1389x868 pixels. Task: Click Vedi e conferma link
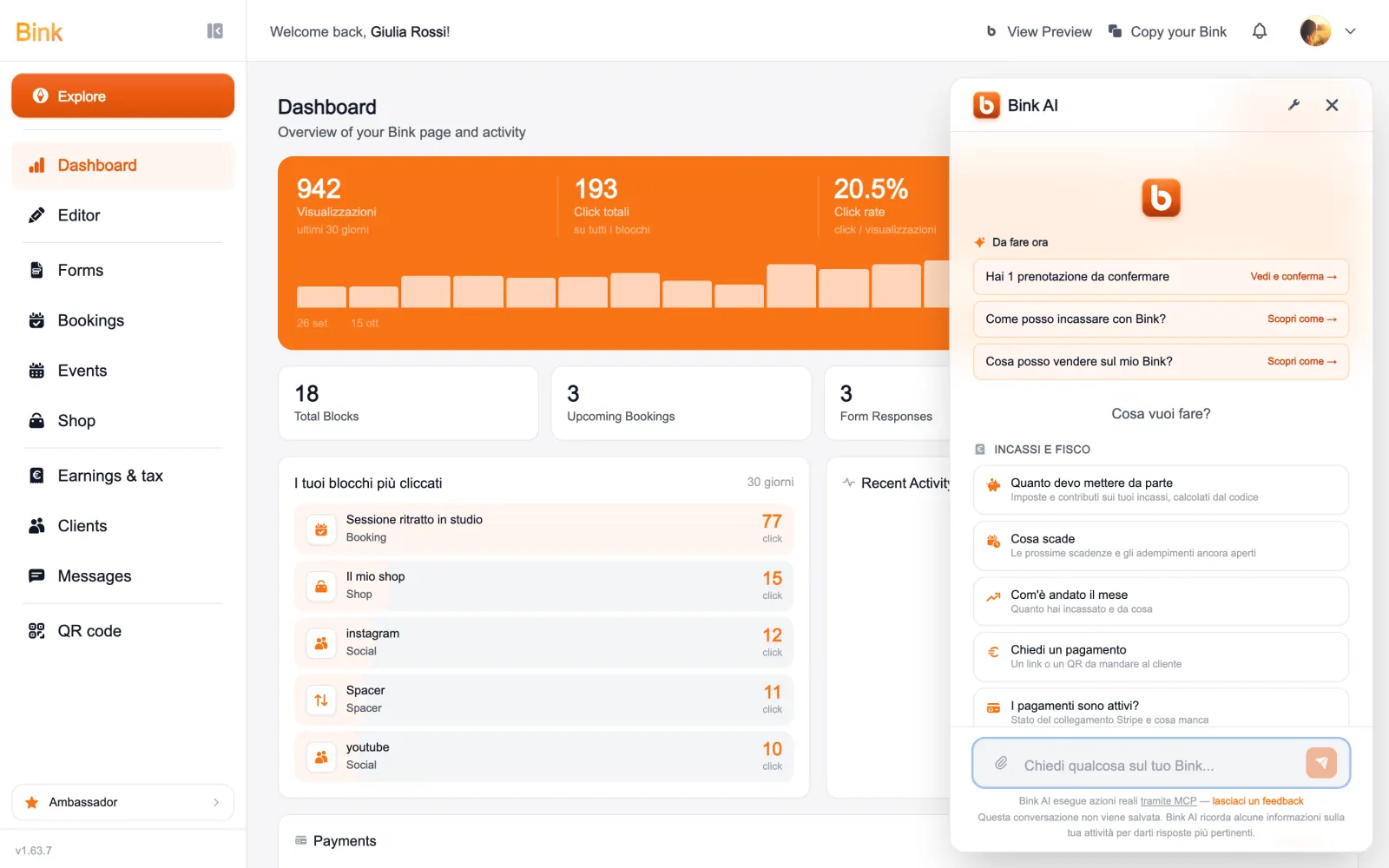tap(1293, 277)
